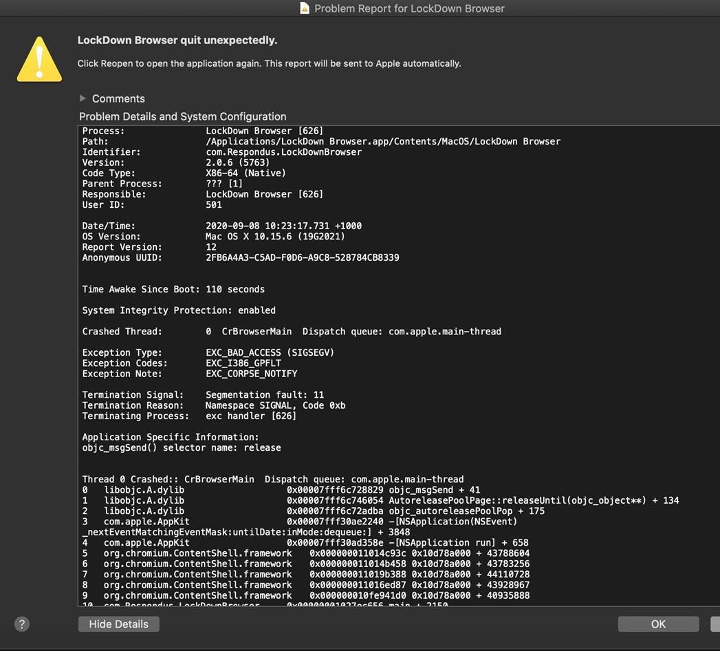Select stack frame 0 'objc_msgSend + 41'

[281, 490]
